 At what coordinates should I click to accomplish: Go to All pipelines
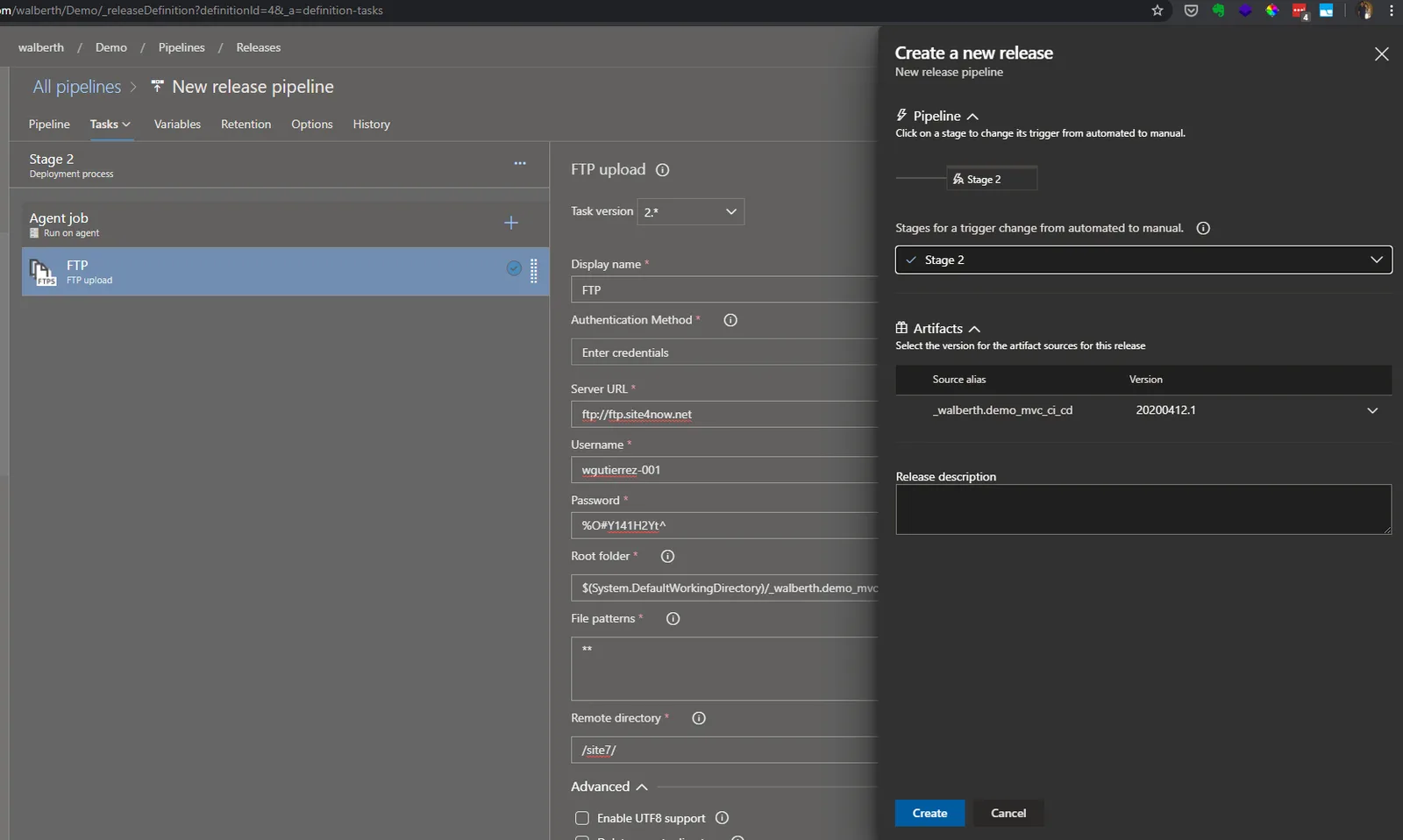click(x=77, y=87)
